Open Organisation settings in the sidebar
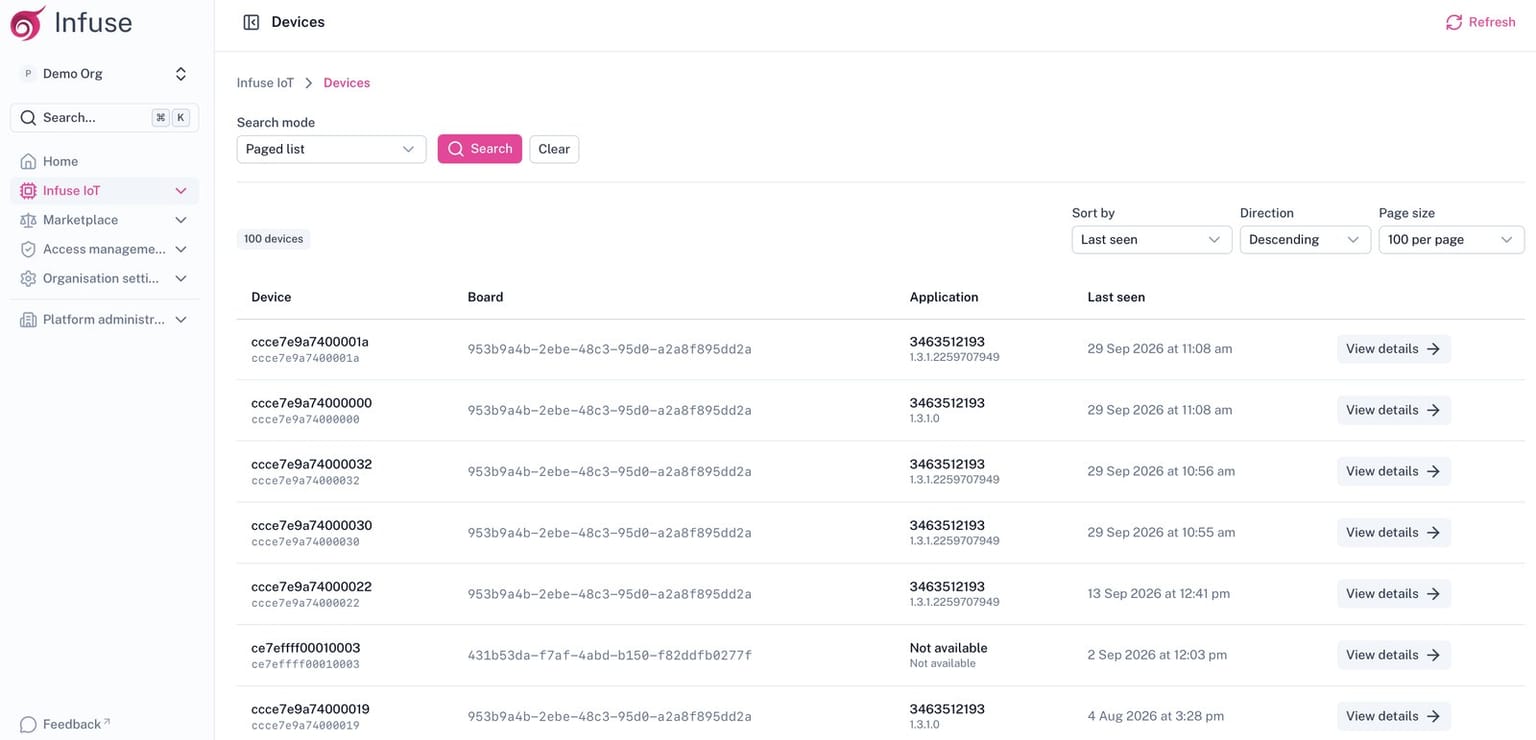The height and width of the screenshot is (740, 1536). pyautogui.click(x=105, y=278)
